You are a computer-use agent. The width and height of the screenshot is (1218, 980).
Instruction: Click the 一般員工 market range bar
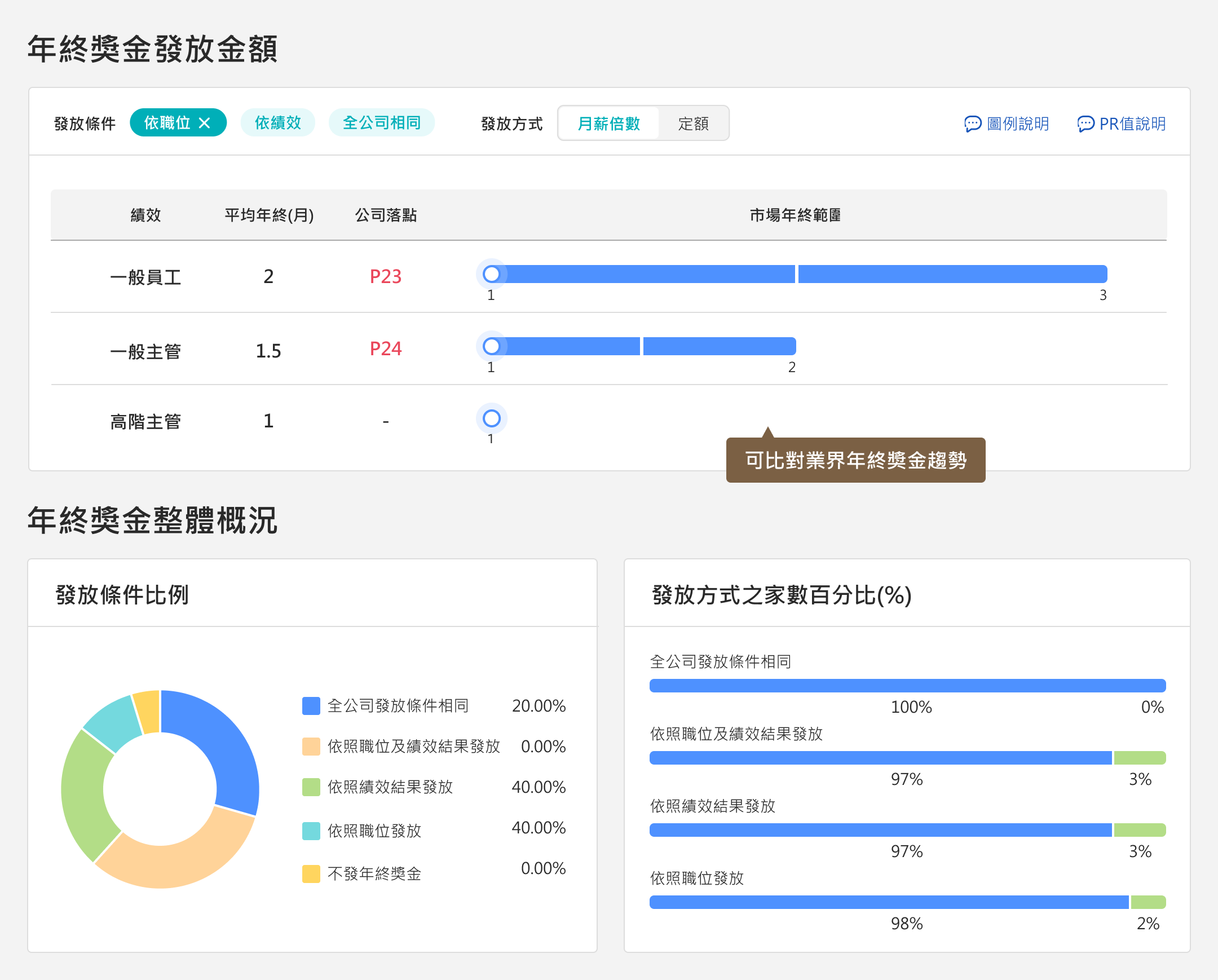800,274
